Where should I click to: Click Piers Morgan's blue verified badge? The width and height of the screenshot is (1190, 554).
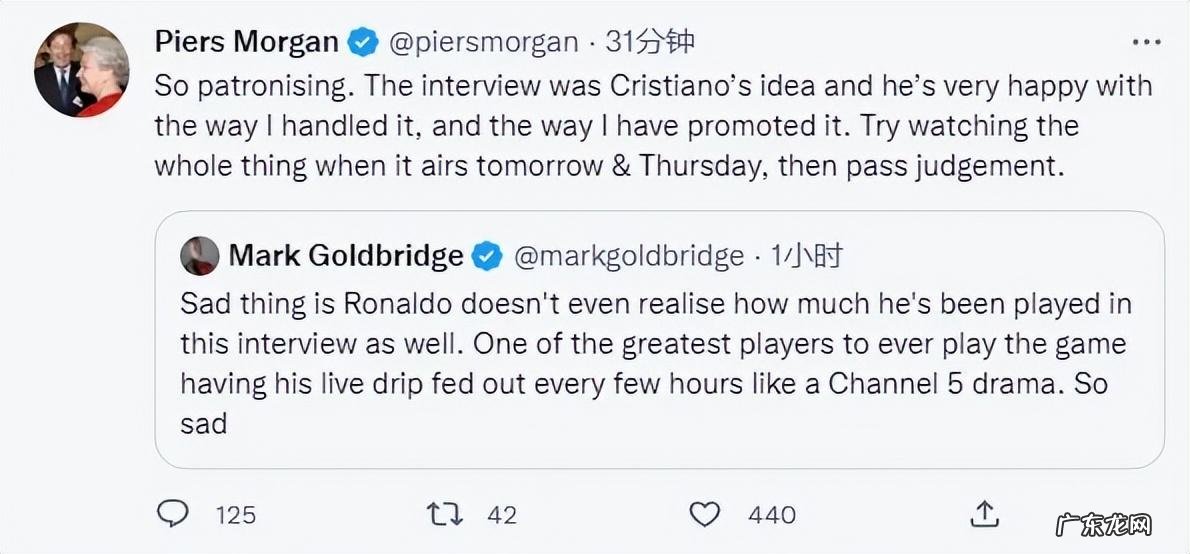point(362,42)
